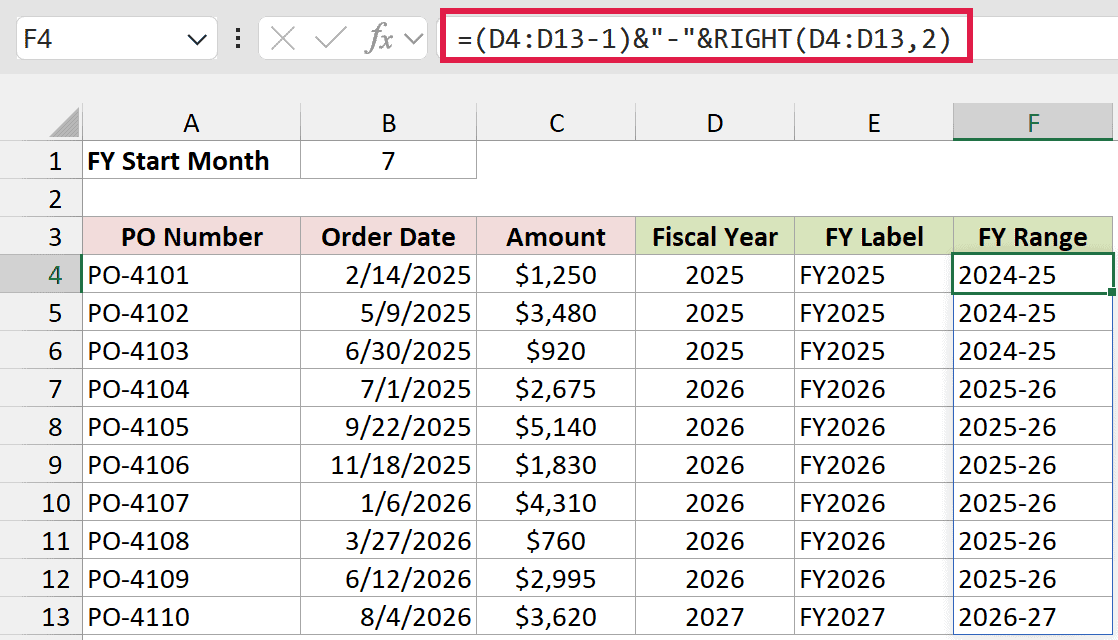Click the amount $3,620
Screen dimensions: 1118x640
[x=556, y=616]
